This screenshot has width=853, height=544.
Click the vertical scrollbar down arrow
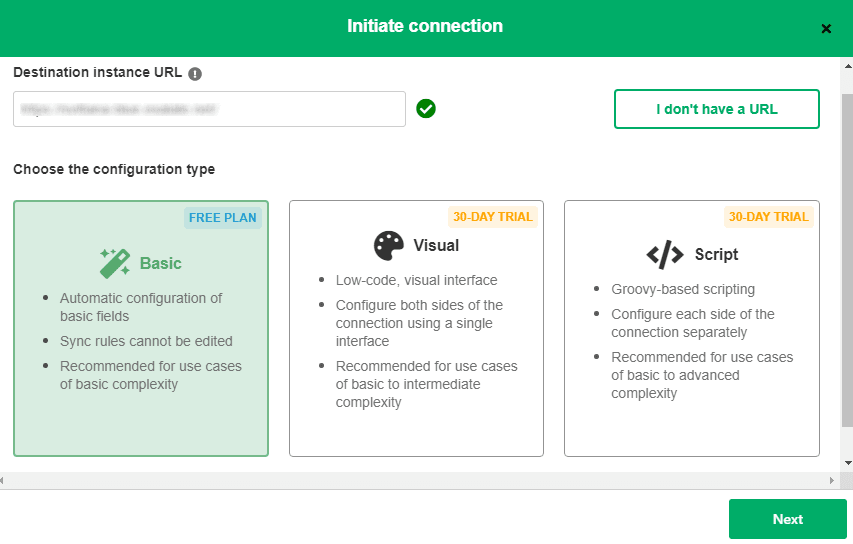(x=848, y=463)
